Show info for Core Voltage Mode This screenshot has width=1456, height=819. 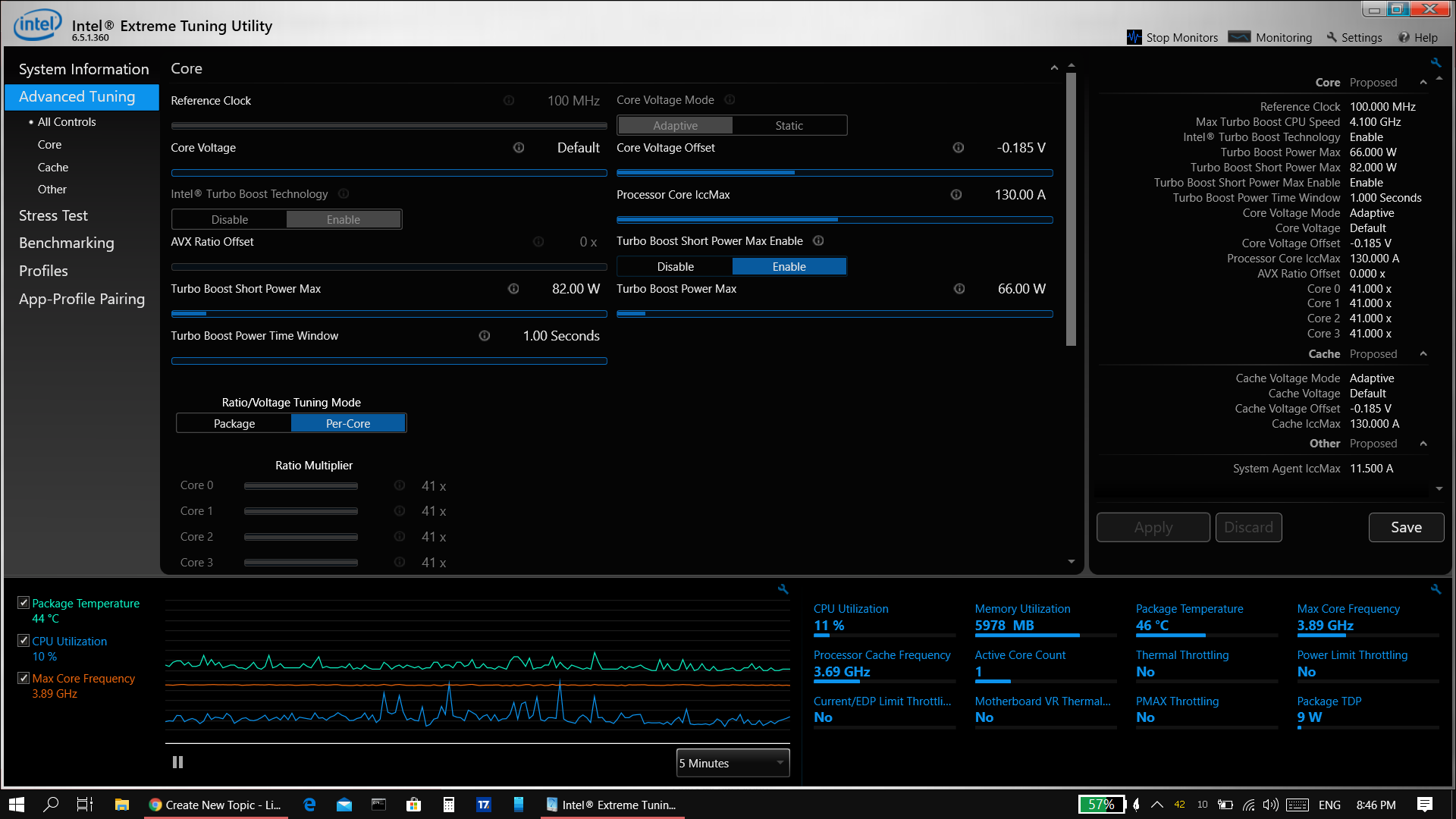point(730,99)
